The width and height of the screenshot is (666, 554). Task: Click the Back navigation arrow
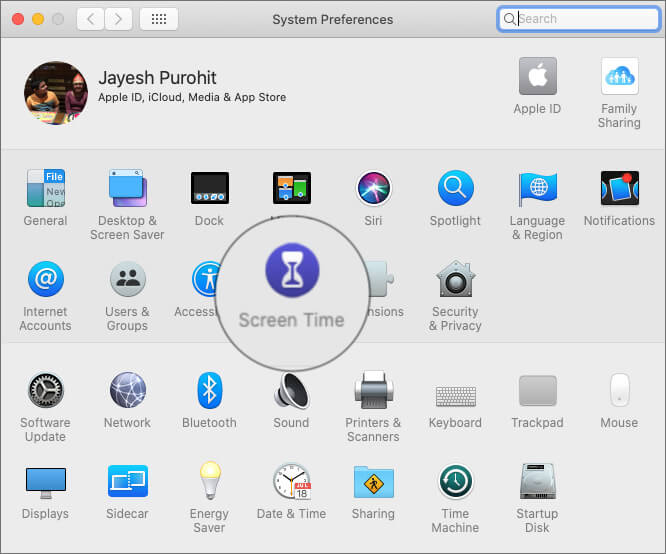click(90, 19)
